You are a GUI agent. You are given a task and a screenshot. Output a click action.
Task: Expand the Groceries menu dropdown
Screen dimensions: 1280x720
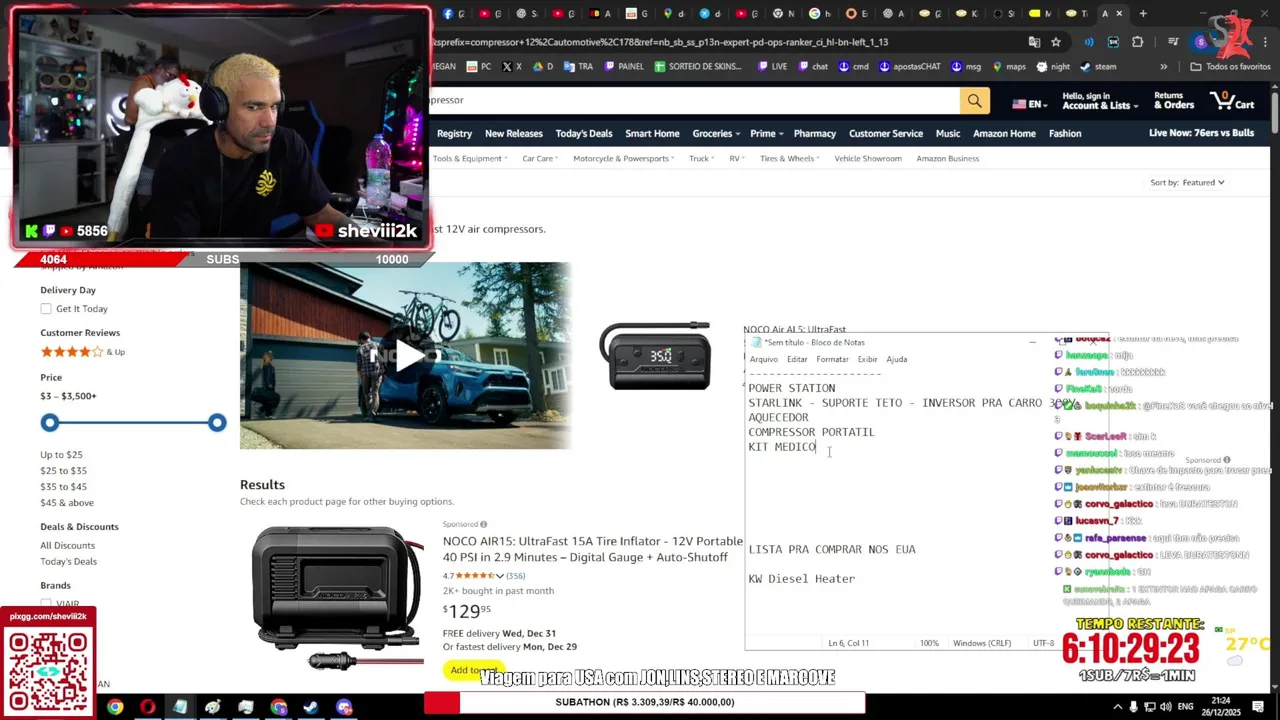tap(716, 134)
